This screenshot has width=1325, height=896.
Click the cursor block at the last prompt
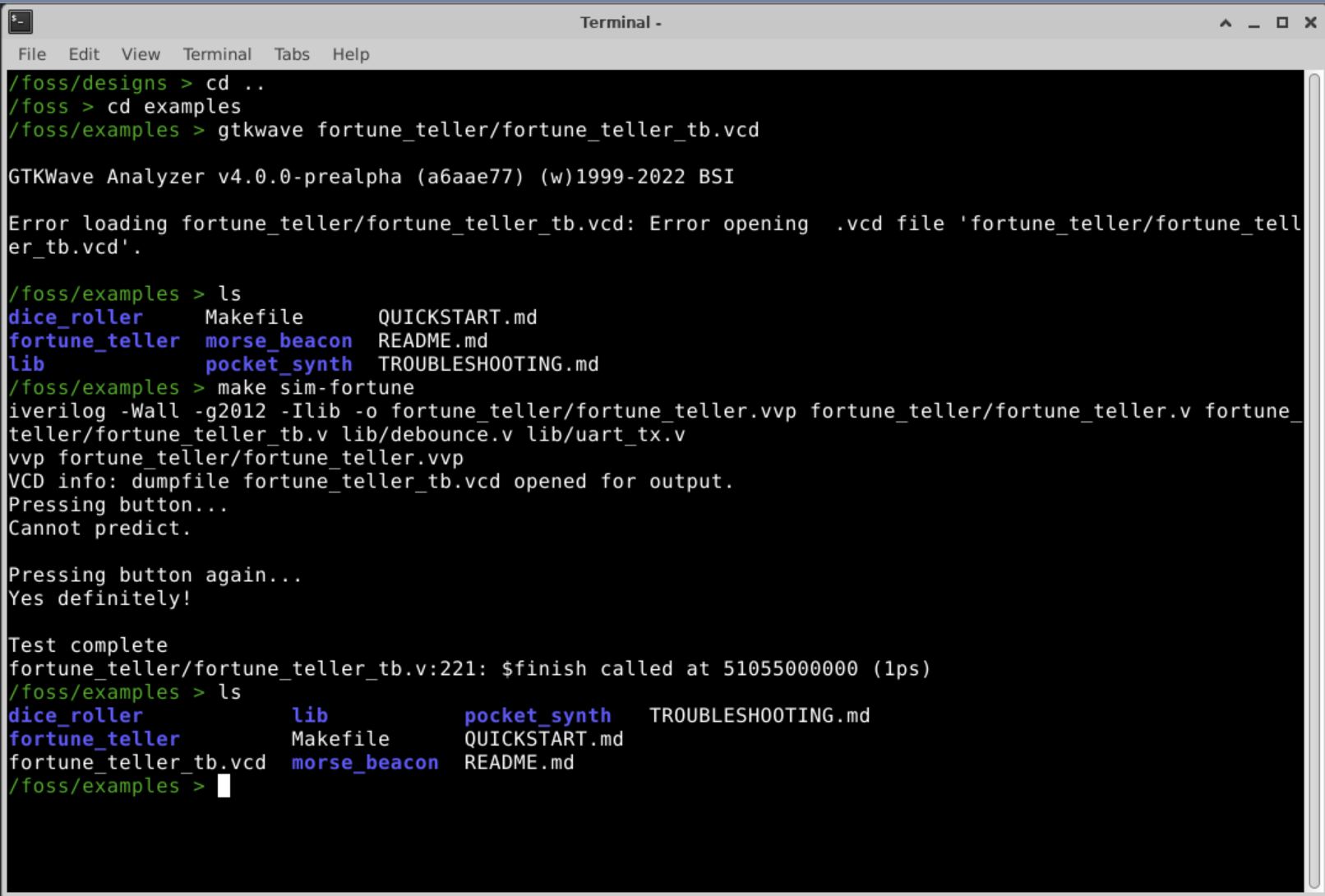click(224, 787)
